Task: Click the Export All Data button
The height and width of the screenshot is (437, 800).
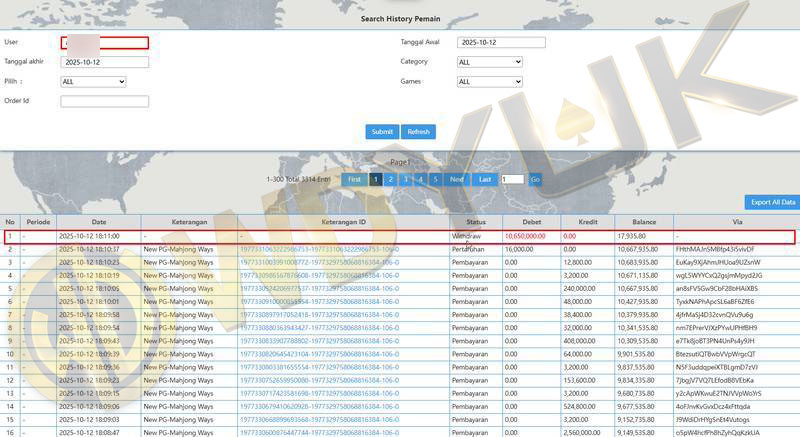Action: coord(772,202)
